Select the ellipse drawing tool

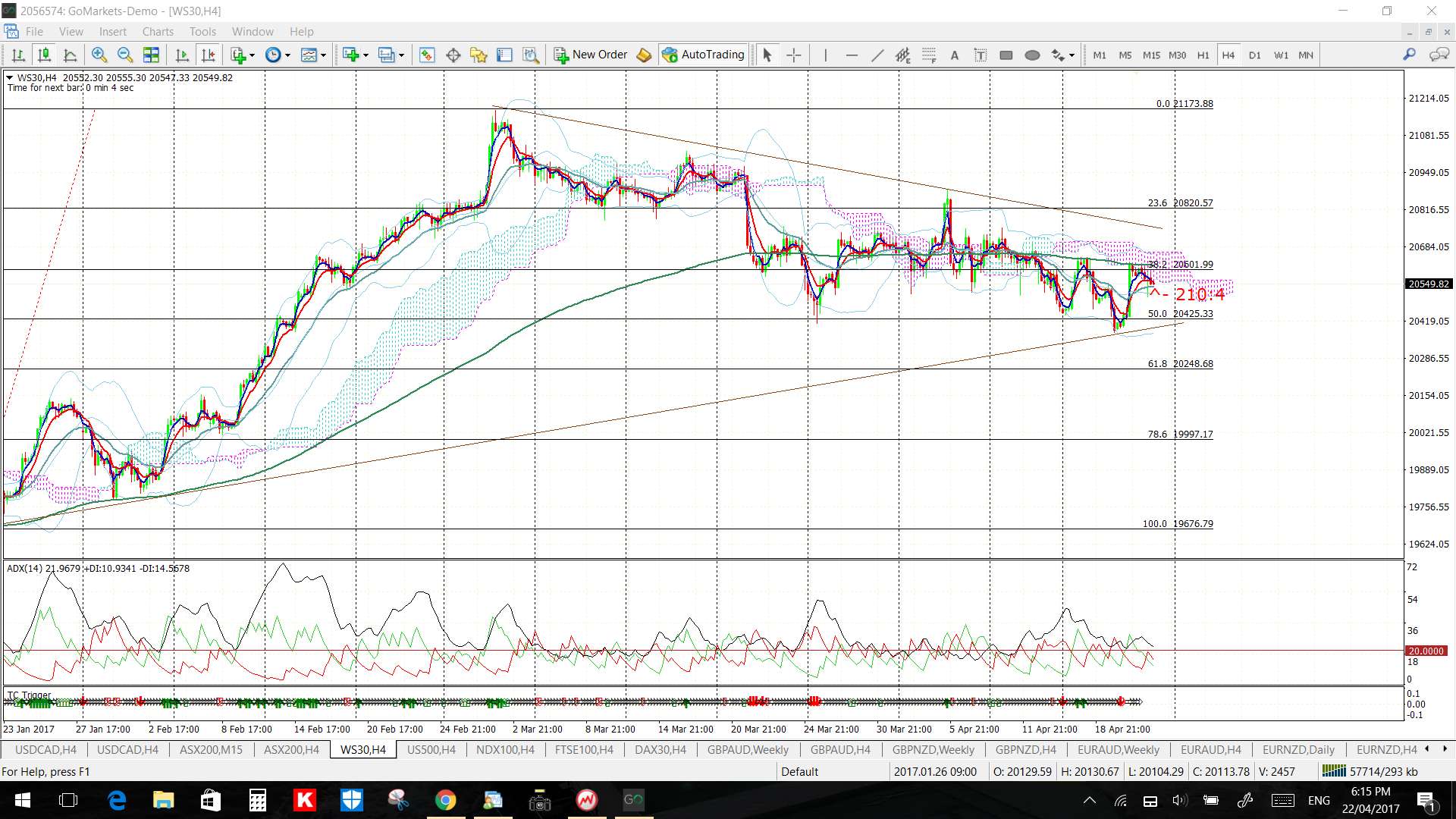coord(1032,55)
